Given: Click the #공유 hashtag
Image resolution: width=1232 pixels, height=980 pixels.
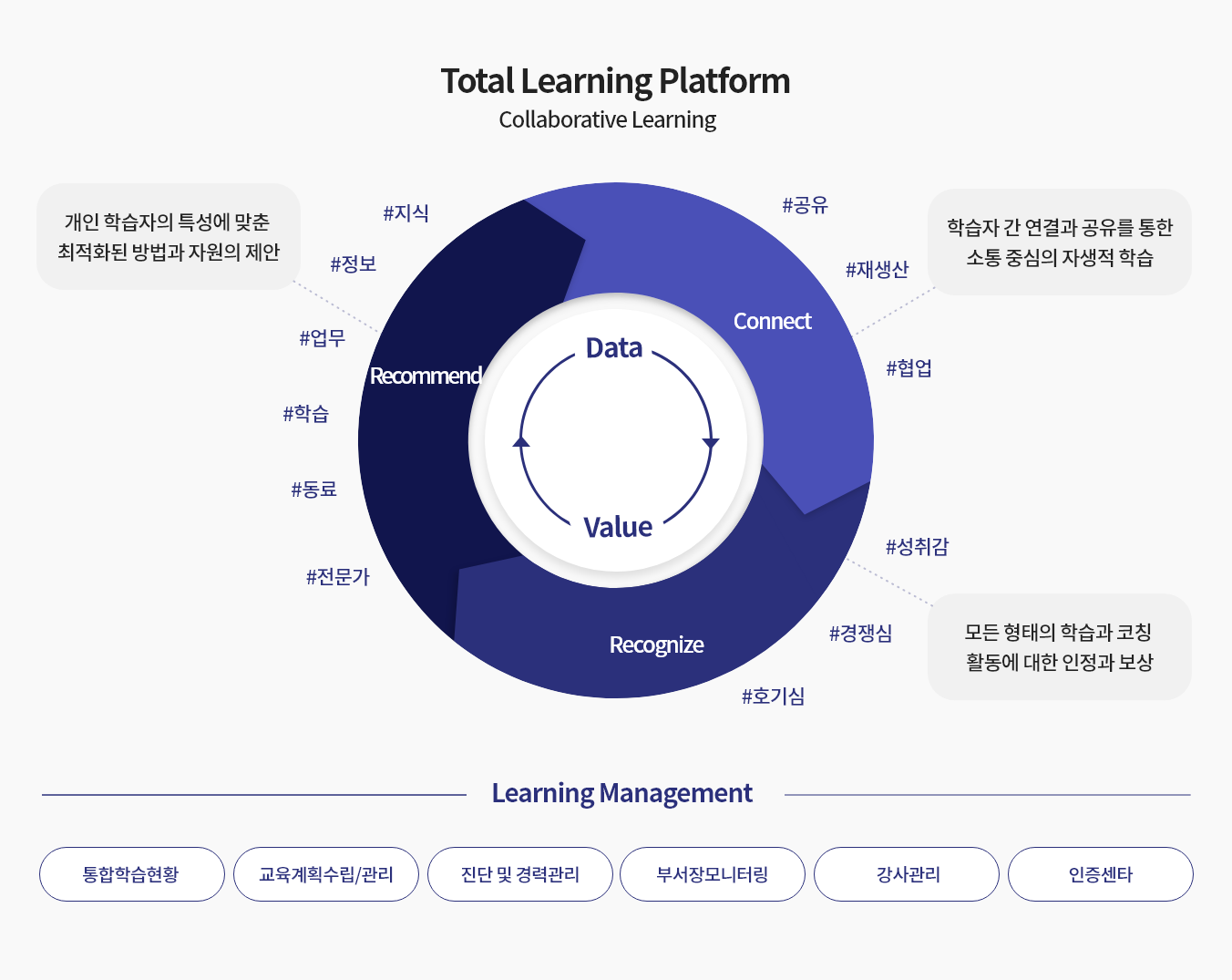Looking at the screenshot, I should click(806, 205).
